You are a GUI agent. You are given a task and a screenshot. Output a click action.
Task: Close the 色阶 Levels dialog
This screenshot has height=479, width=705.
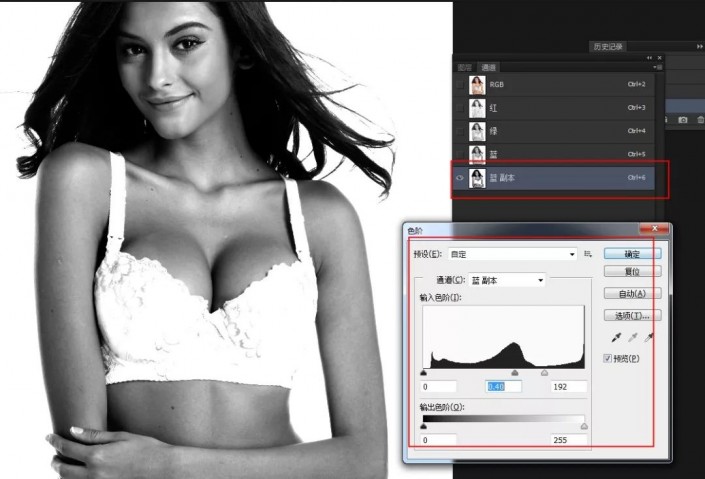click(x=655, y=229)
